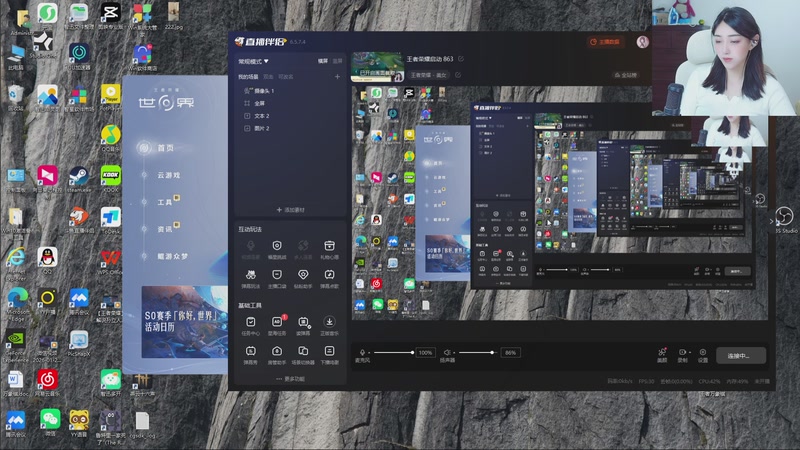Edit the stream title with pencil icon
Image resolution: width=800 pixels, height=450 pixels.
pos(461,59)
